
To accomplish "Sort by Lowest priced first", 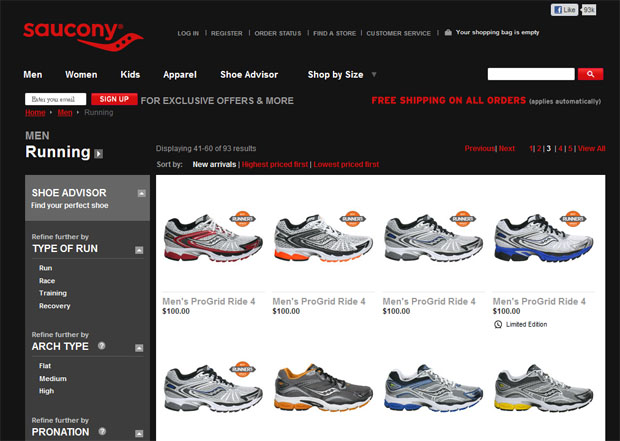I will [x=346, y=164].
